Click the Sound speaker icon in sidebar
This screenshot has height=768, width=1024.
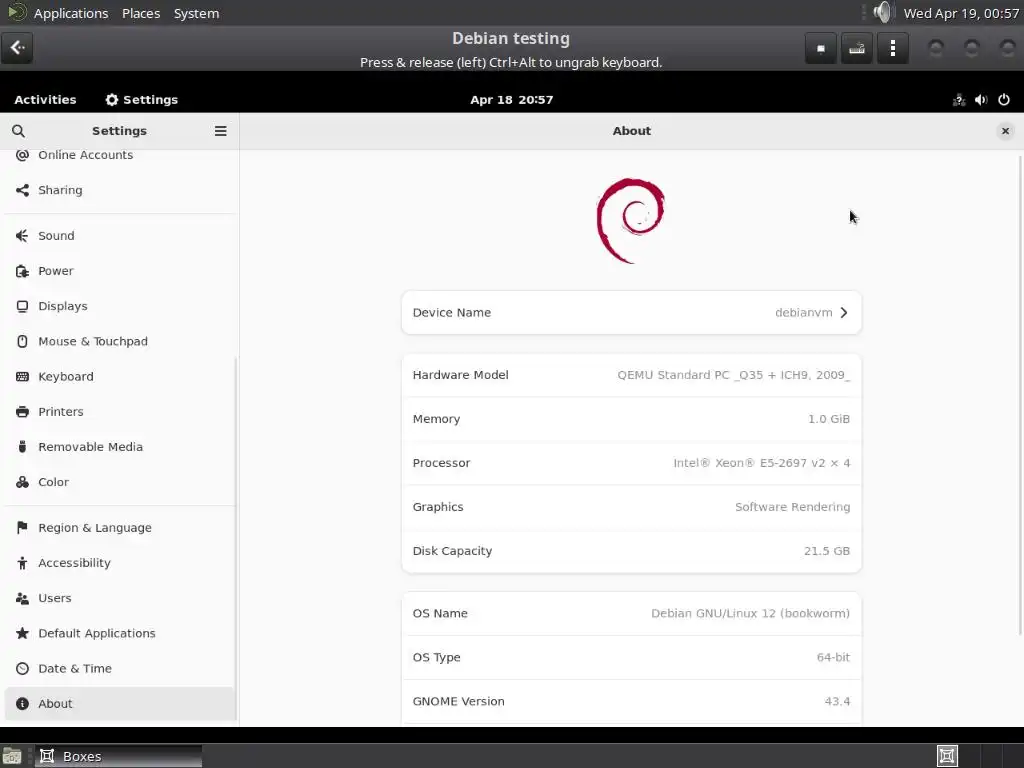point(22,236)
